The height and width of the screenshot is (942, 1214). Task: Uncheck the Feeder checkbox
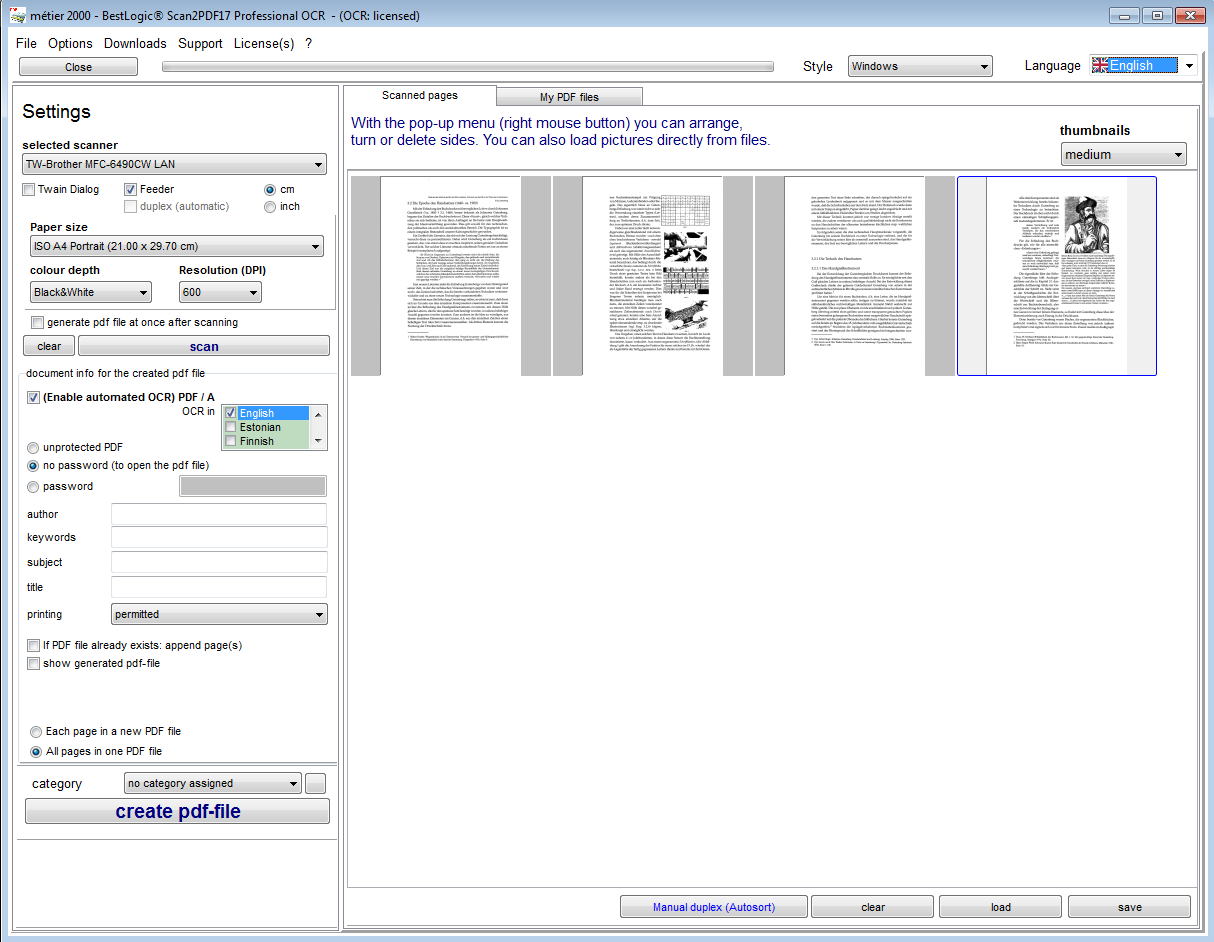131,189
